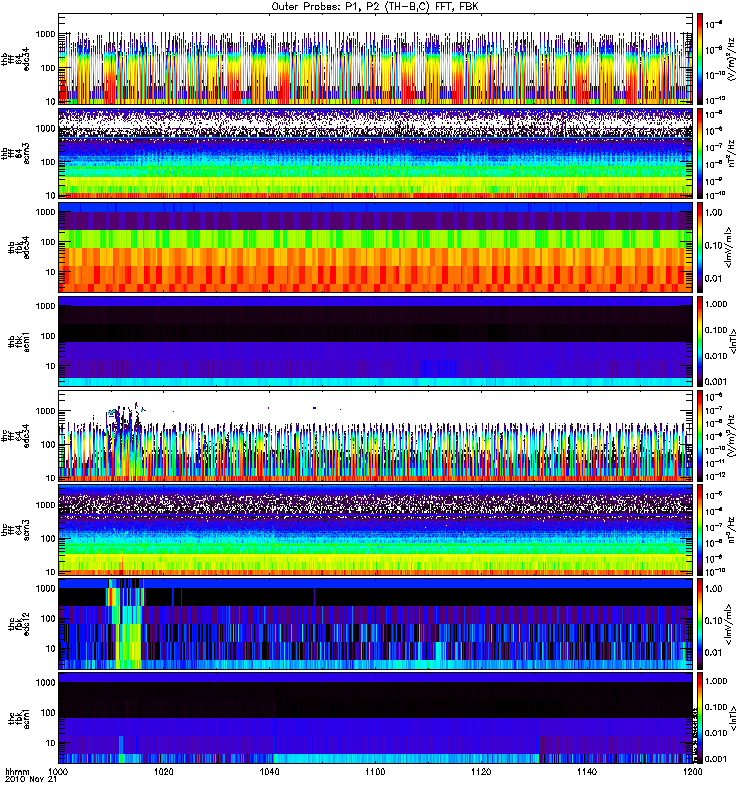The image size is (750, 800).
Task: Select the 'thc fff 64 scm3' panel axis label
Action: 15,530
